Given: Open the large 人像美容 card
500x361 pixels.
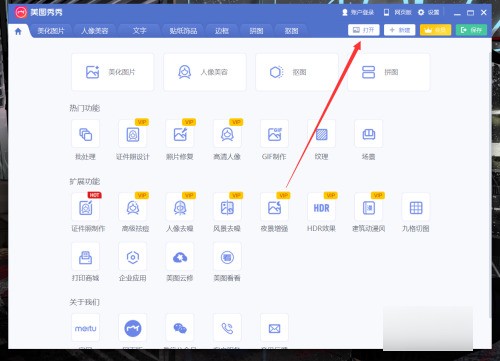Looking at the screenshot, I should tap(205, 72).
